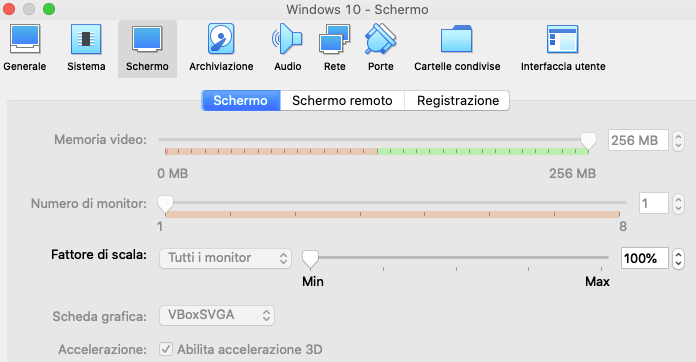Click the Fattore di scala slider handle
The width and height of the screenshot is (696, 362).
click(x=310, y=259)
